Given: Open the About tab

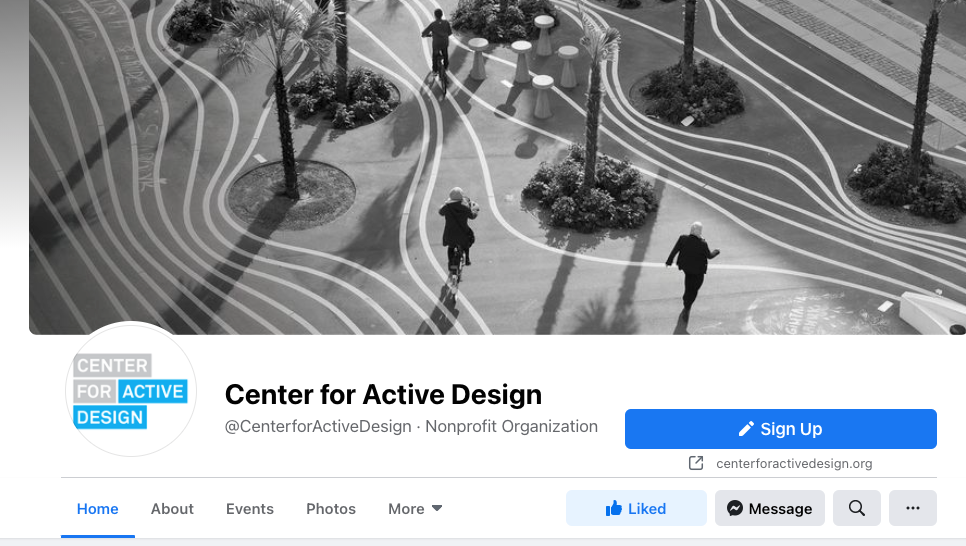Looking at the screenshot, I should pyautogui.click(x=172, y=509).
